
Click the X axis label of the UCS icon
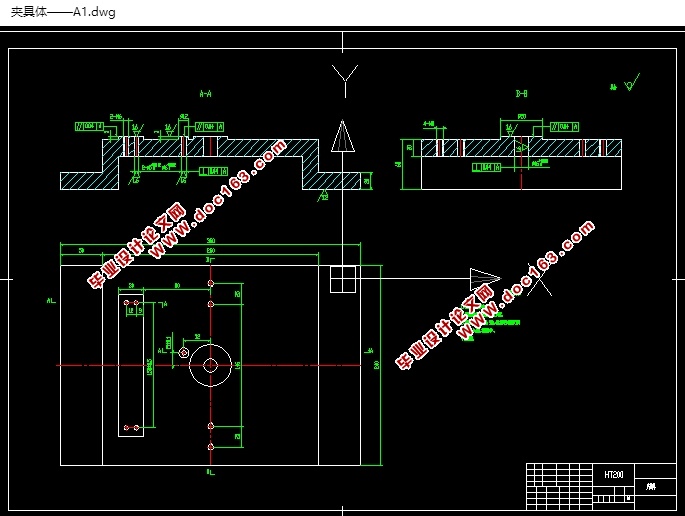[539, 280]
